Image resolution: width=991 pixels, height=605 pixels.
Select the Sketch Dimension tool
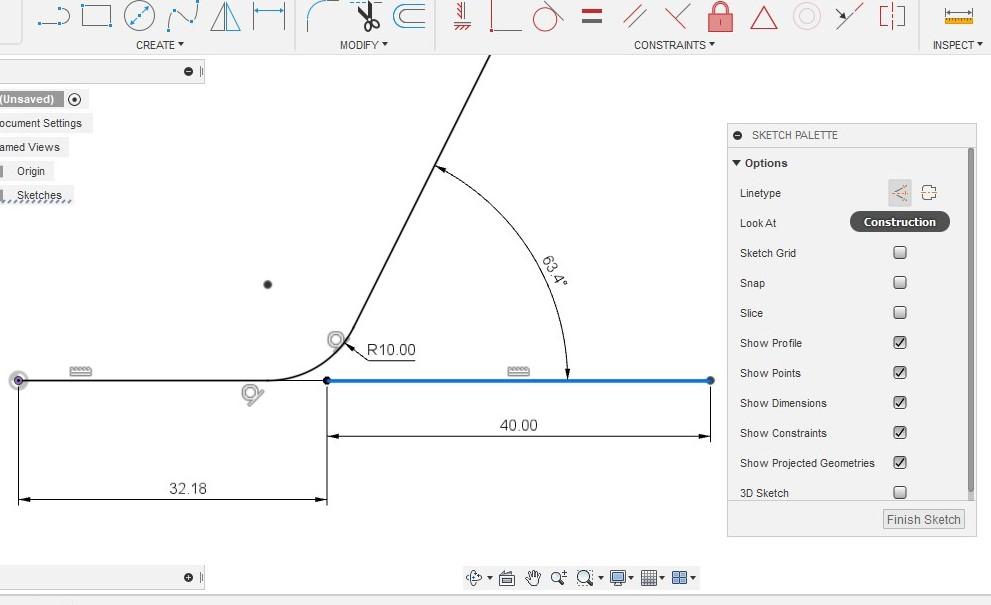[269, 16]
